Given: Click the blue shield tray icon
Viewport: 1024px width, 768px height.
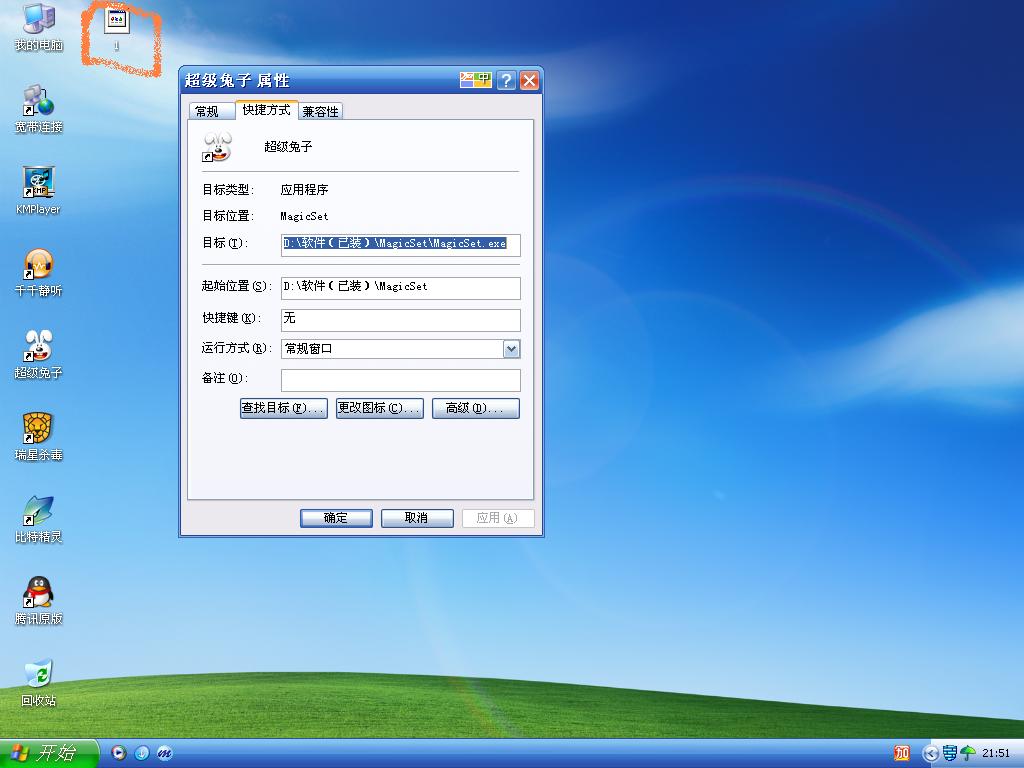Looking at the screenshot, I should (x=950, y=753).
